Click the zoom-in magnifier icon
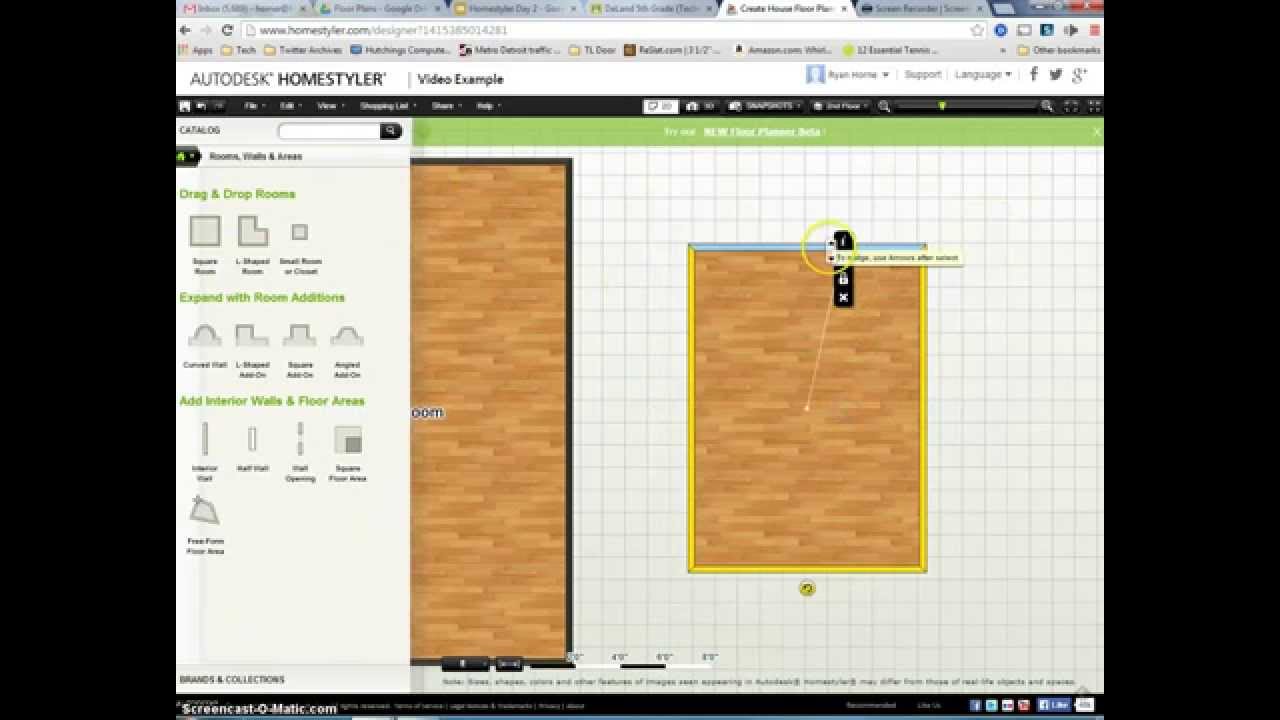Viewport: 1280px width, 720px height. [1047, 106]
